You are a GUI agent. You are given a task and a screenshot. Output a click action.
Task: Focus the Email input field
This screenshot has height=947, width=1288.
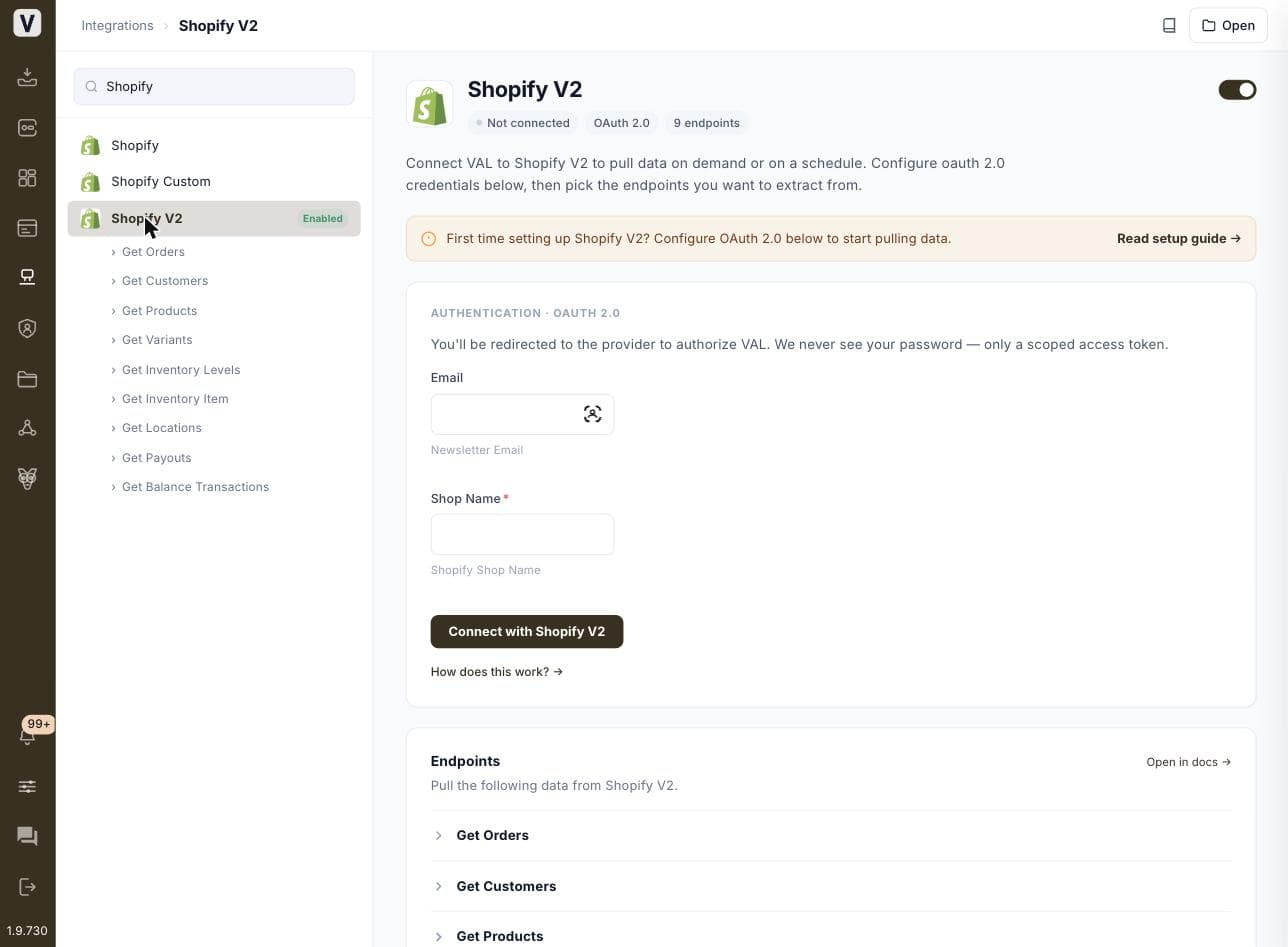[x=522, y=414]
